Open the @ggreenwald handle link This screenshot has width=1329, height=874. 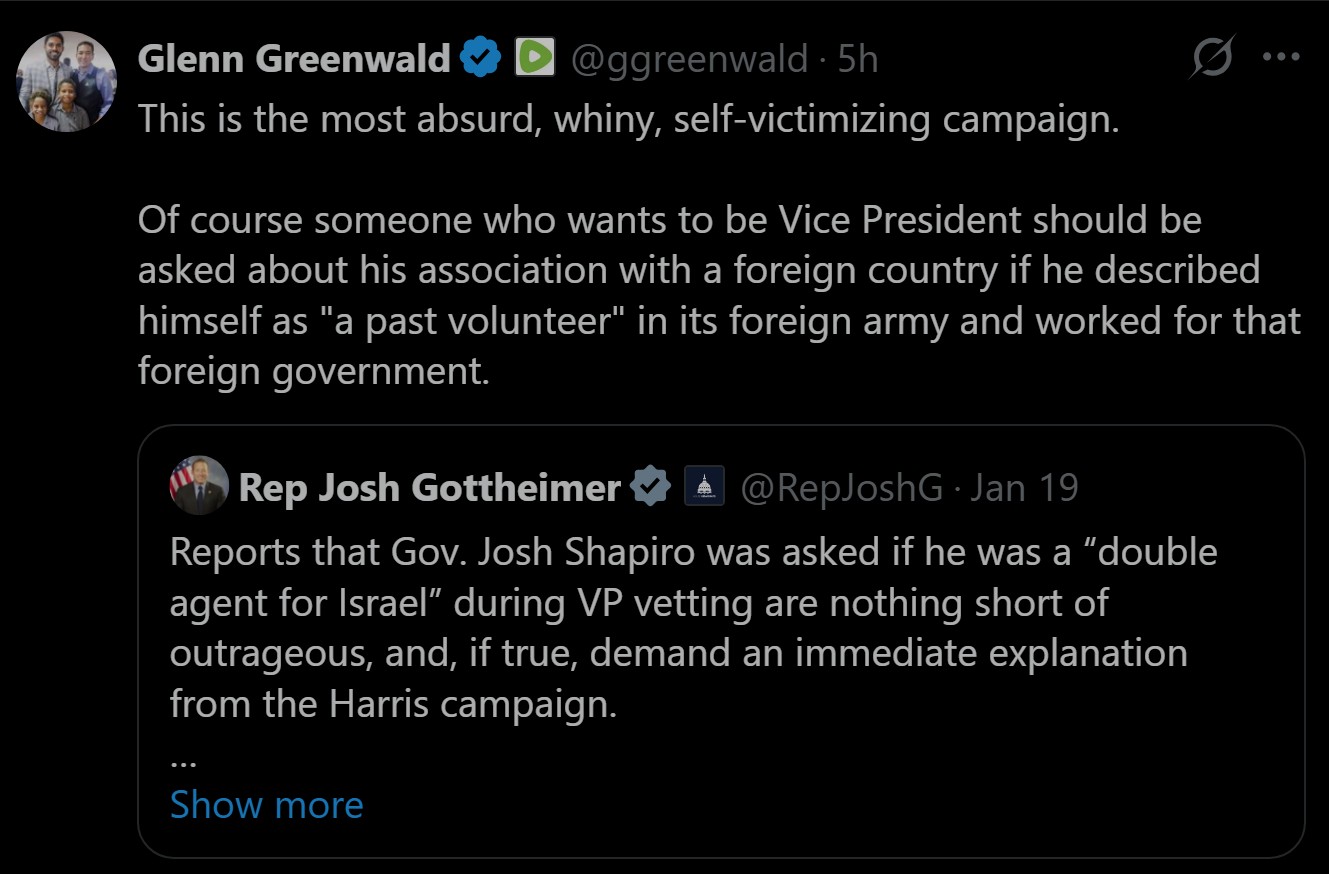tap(689, 59)
